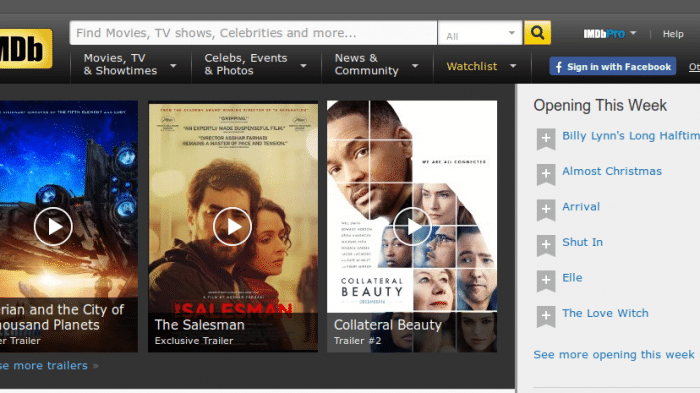
Task: Sign in with Facebook
Action: pos(612,67)
